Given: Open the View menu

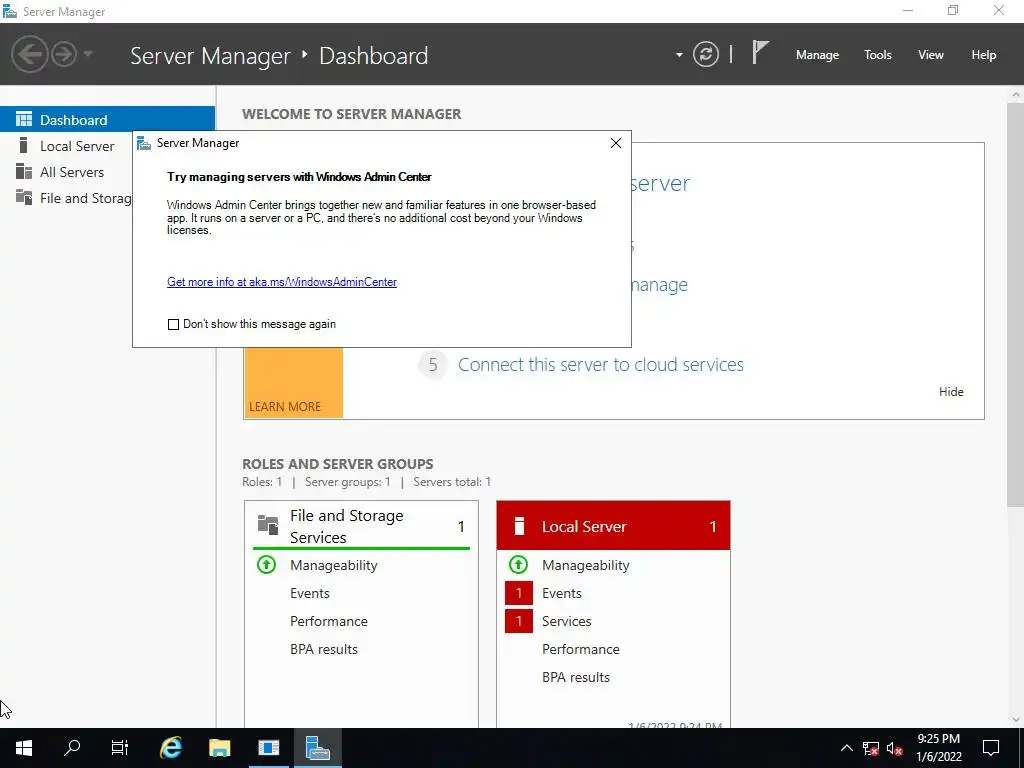Looking at the screenshot, I should pos(931,55).
